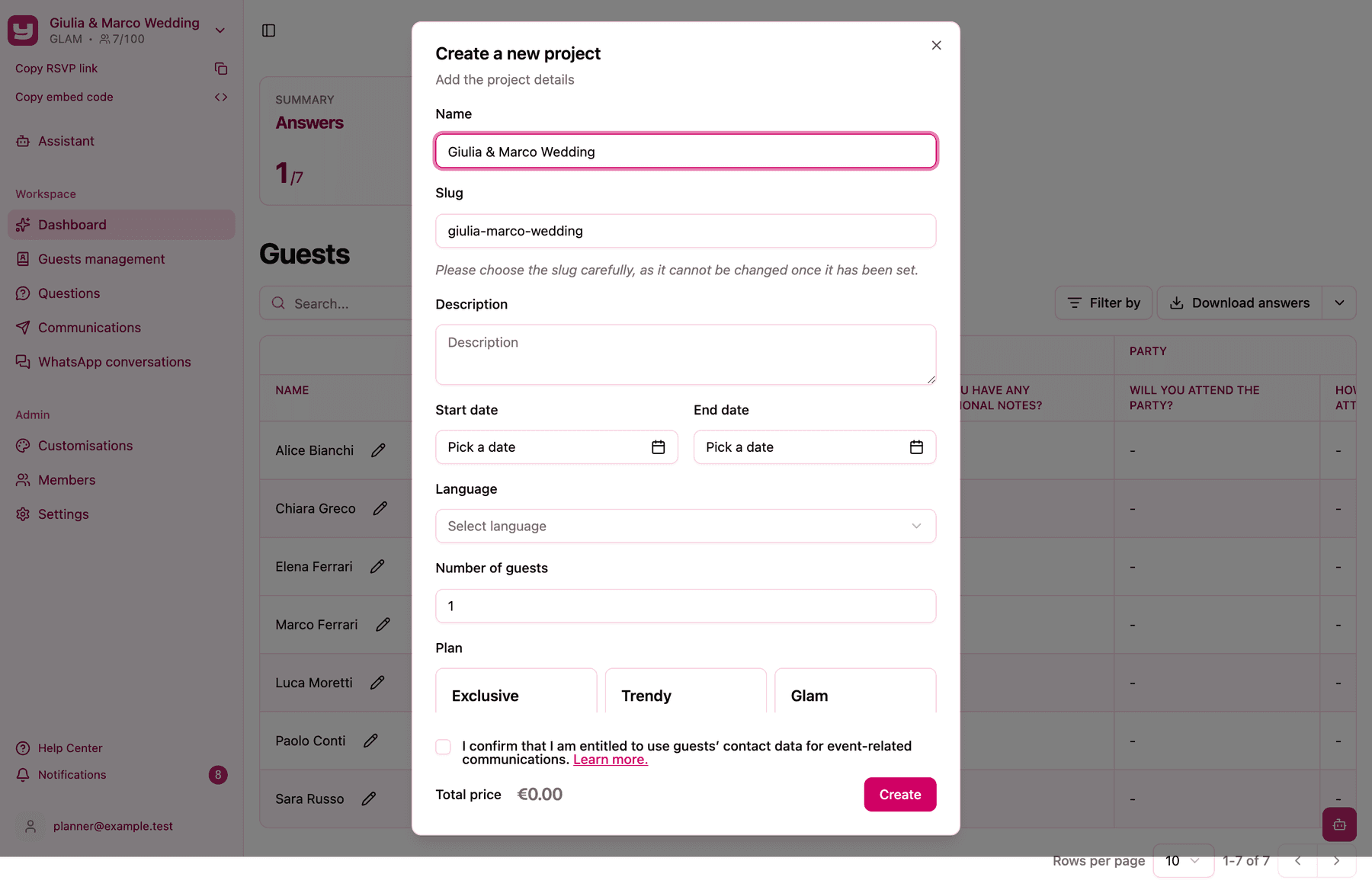Click the Slug input field
This screenshot has height=893, width=1372.
point(685,231)
